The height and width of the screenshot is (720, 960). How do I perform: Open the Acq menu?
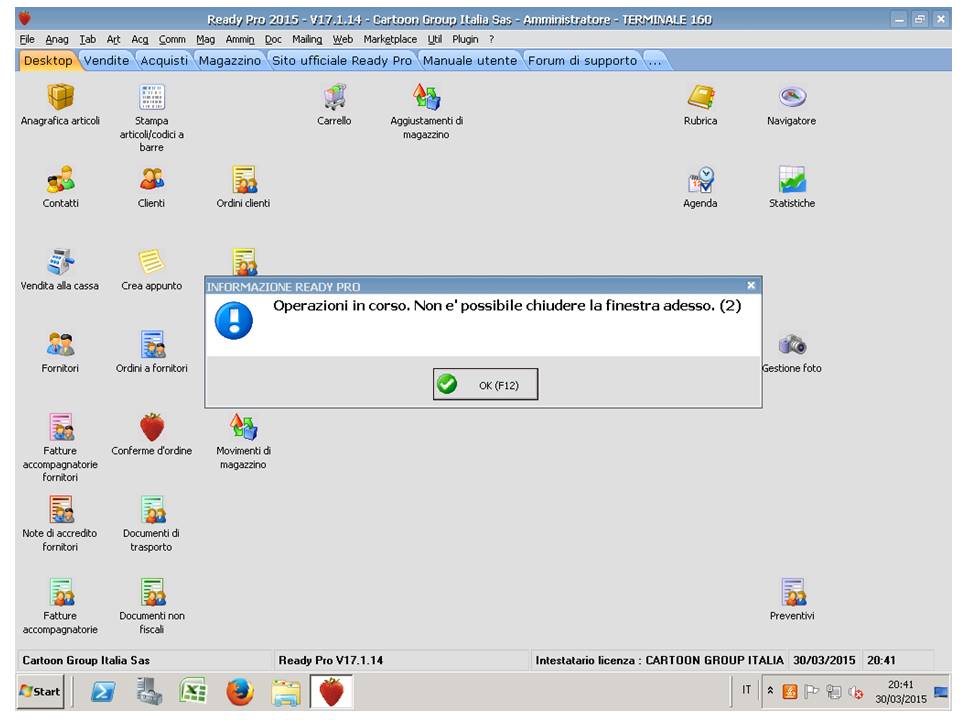click(x=140, y=39)
